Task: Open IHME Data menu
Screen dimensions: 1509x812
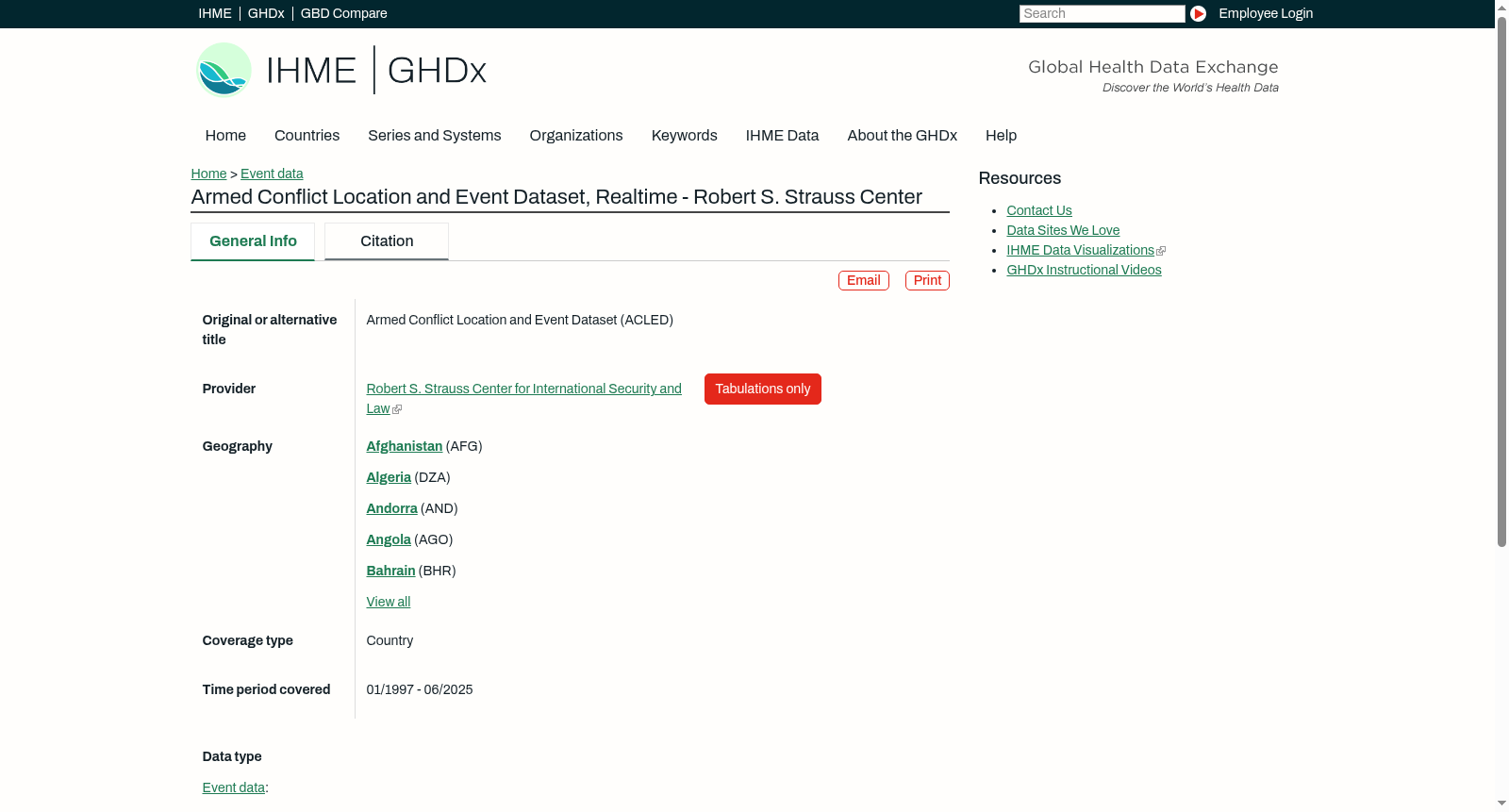Action: (x=782, y=136)
